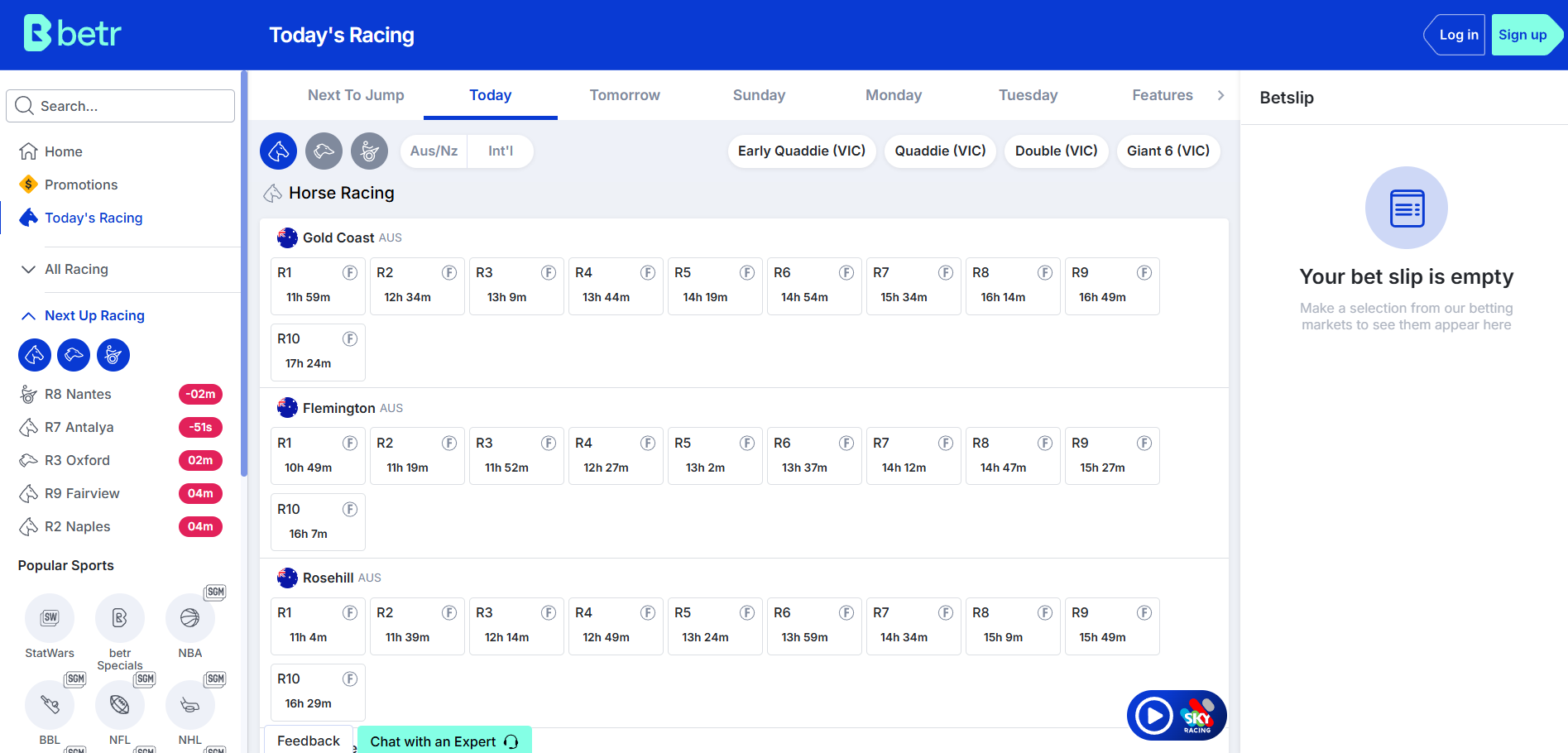Viewport: 1568px width, 753px height.
Task: Open NFL football icon
Action: (120, 705)
